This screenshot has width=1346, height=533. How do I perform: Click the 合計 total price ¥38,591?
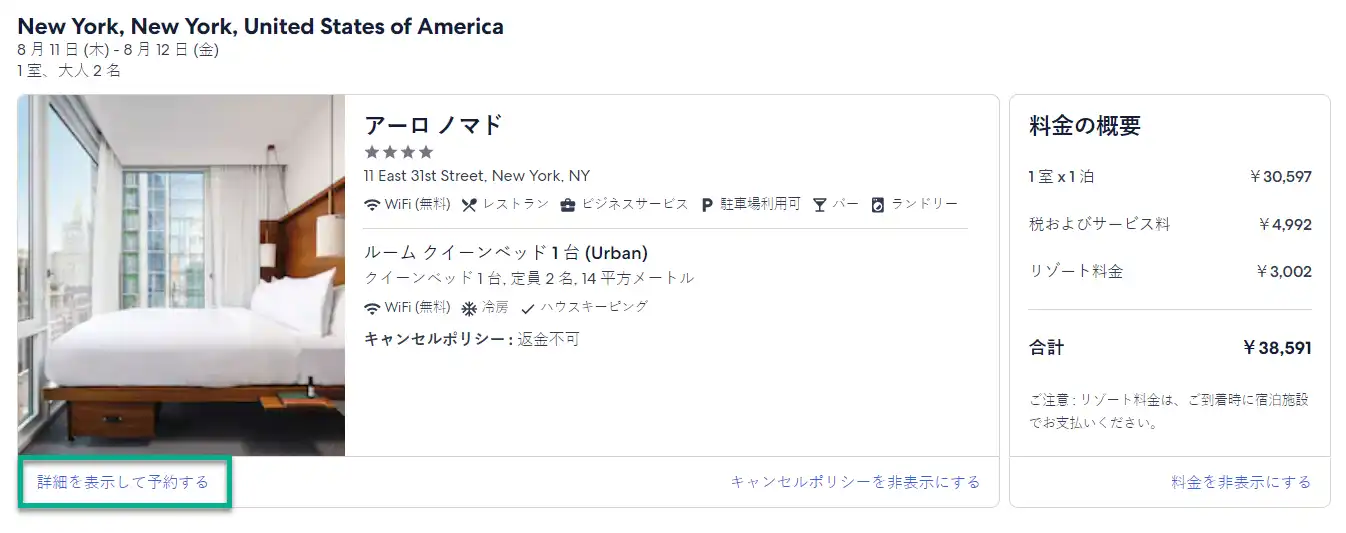click(1277, 348)
